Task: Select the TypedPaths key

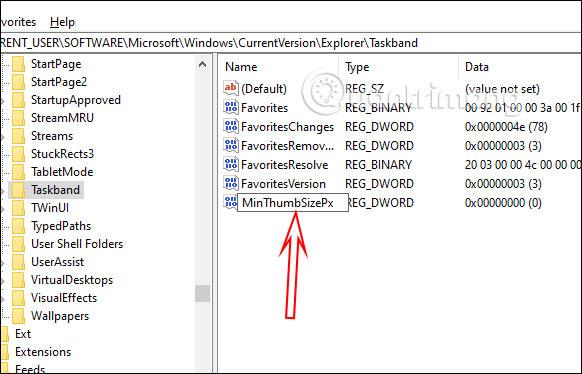Action: click(61, 226)
